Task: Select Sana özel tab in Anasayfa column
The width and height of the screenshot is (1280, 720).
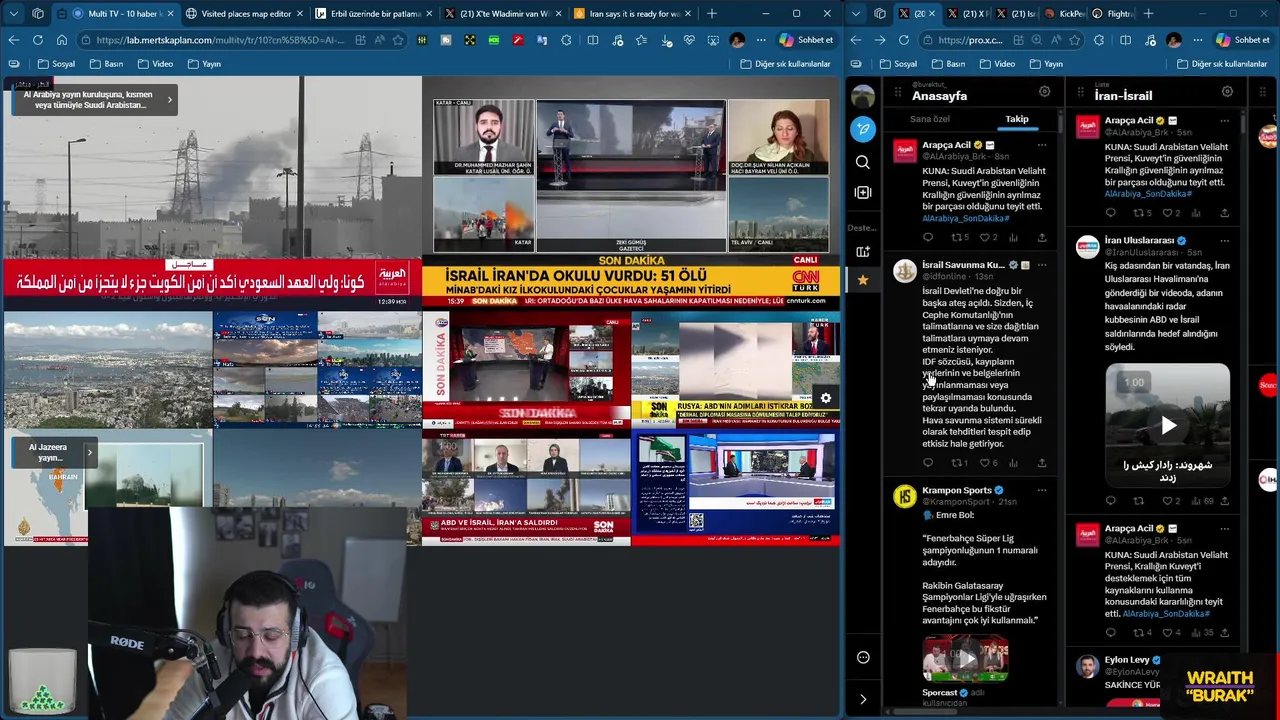Action: [x=929, y=119]
